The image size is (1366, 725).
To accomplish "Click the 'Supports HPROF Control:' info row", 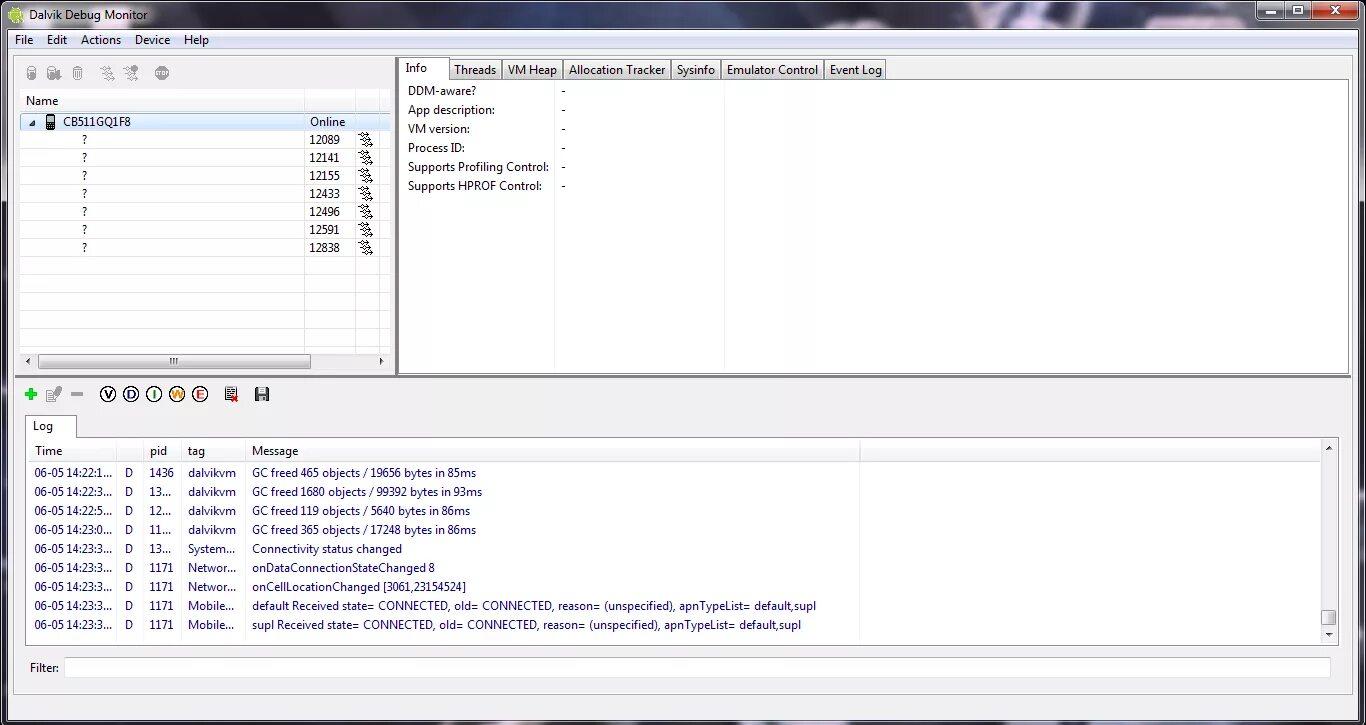I will [475, 186].
